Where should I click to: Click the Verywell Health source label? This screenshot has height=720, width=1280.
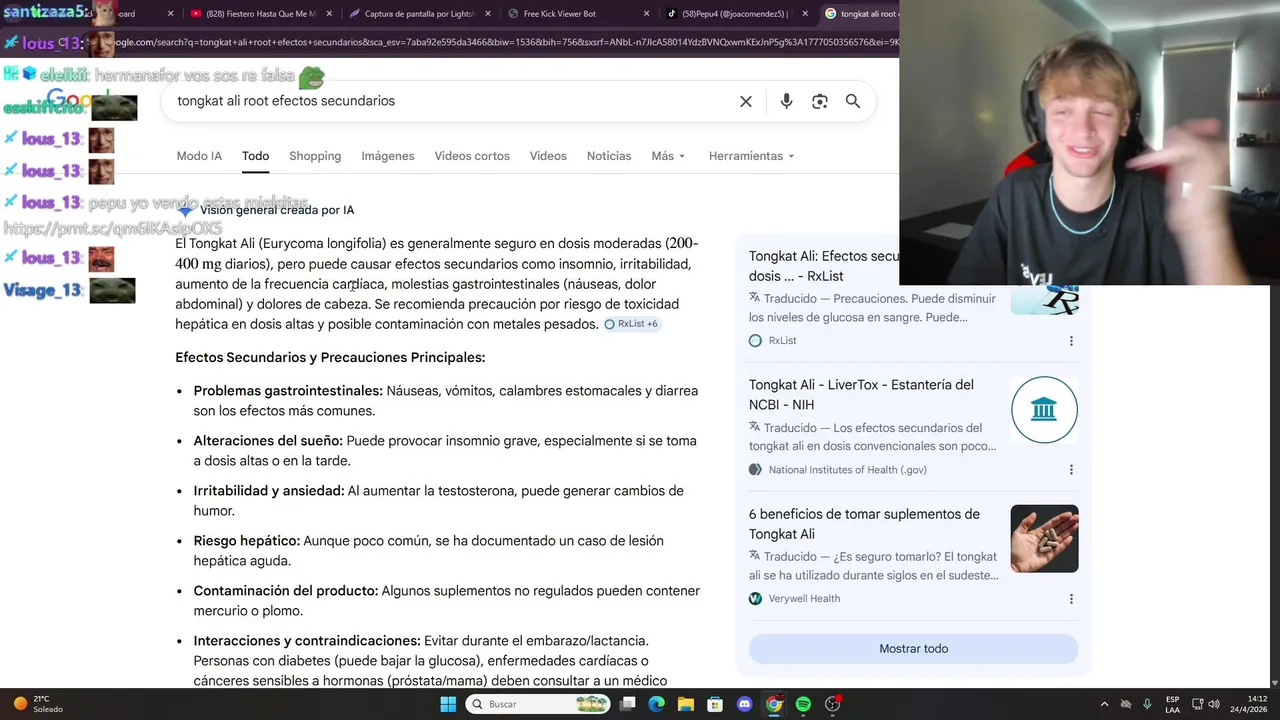[804, 599]
